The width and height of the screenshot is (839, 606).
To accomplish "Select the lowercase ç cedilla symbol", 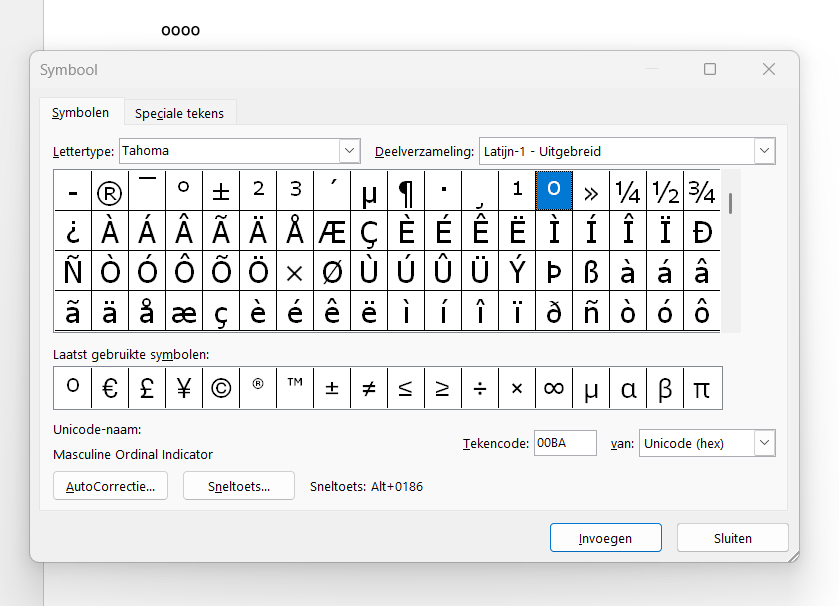I will pos(221,311).
